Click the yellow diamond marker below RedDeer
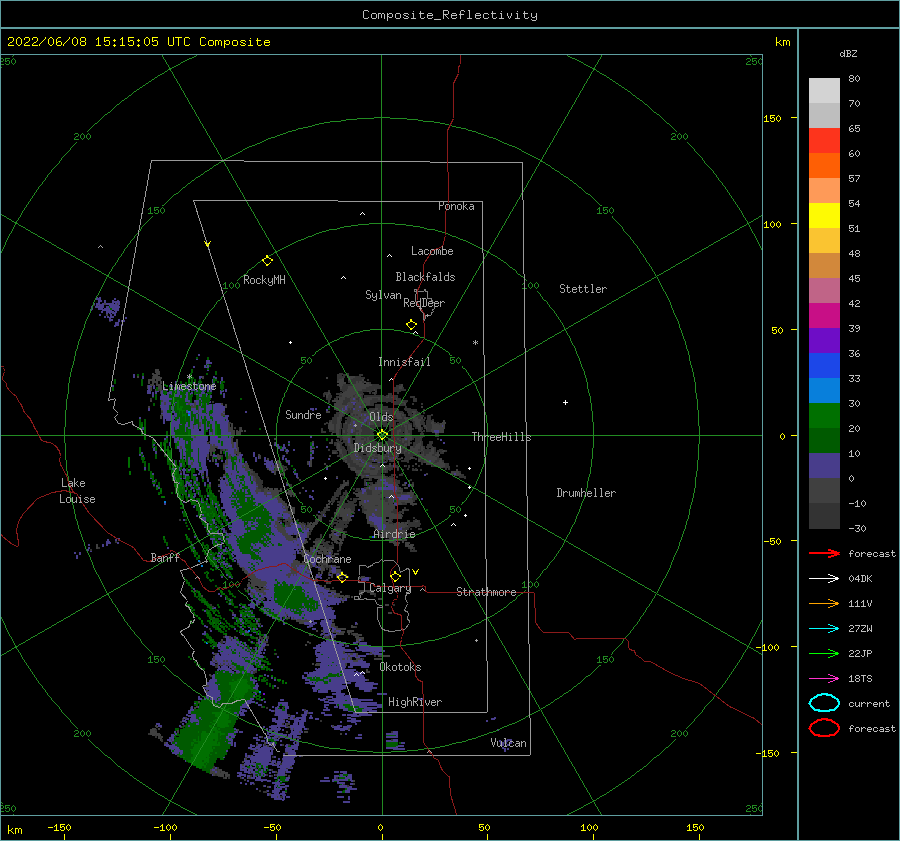The image size is (900, 841). pyautogui.click(x=411, y=325)
